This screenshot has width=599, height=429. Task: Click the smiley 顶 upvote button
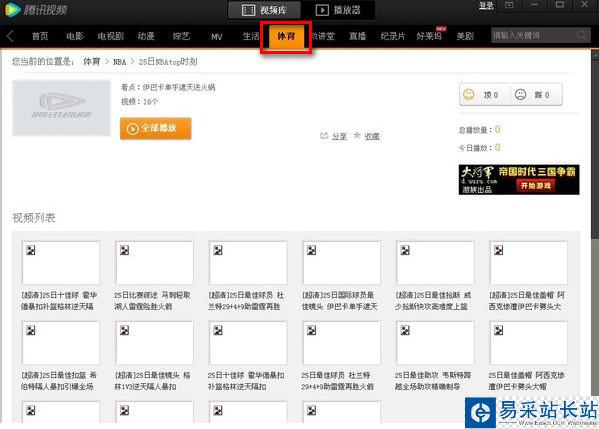(484, 94)
